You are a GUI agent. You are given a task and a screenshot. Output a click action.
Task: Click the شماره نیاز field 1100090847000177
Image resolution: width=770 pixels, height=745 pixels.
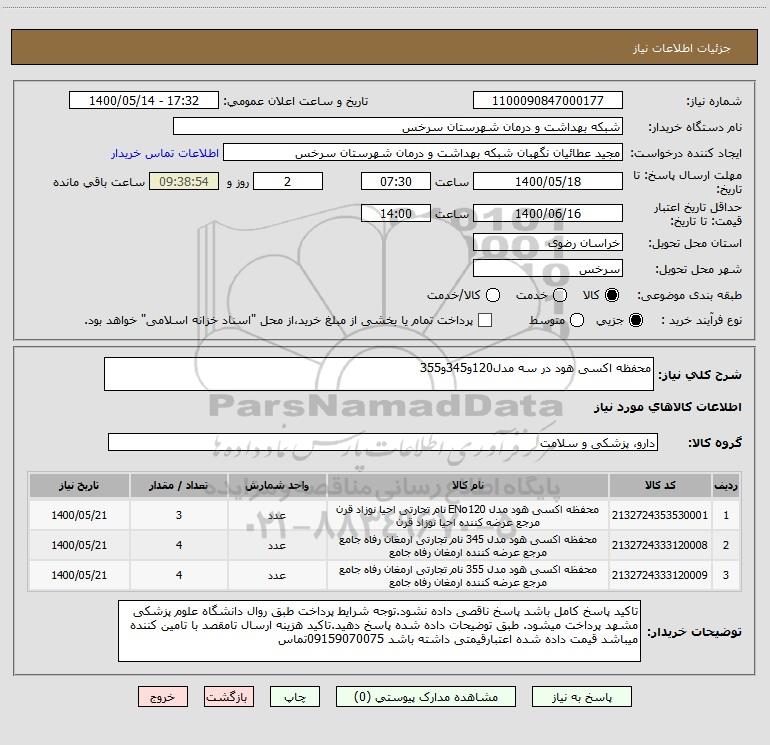click(548, 101)
